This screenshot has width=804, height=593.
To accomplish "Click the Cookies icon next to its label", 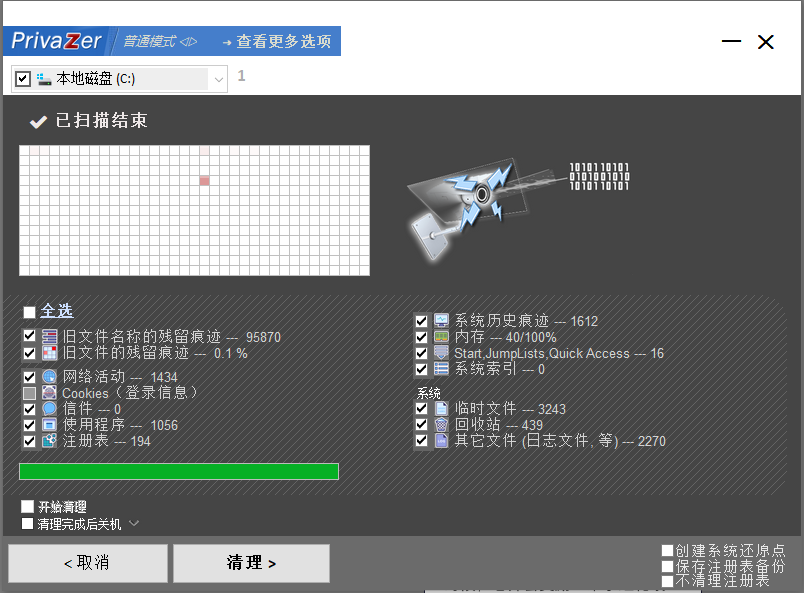I will click(48, 393).
